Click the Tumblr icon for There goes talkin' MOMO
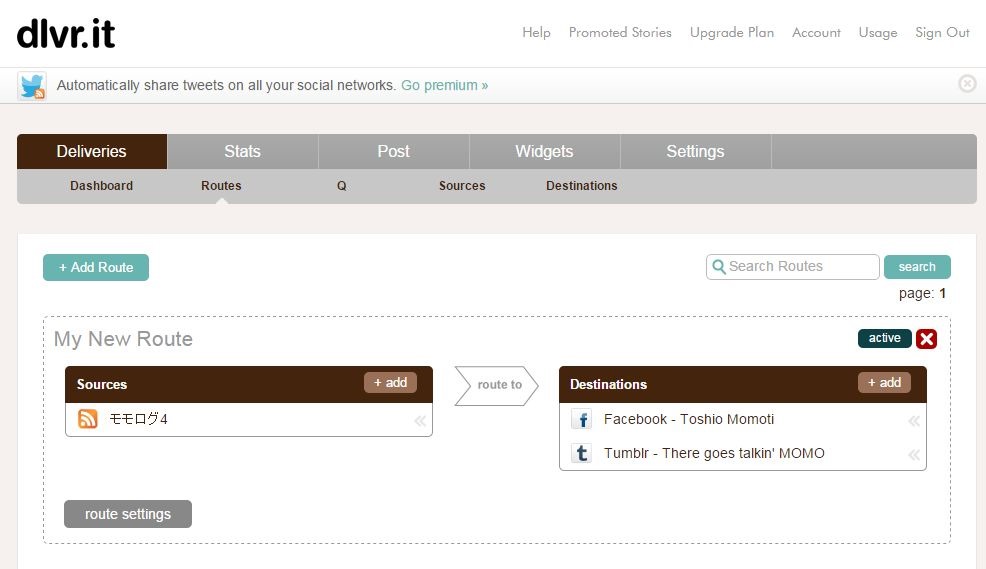 pyautogui.click(x=582, y=453)
